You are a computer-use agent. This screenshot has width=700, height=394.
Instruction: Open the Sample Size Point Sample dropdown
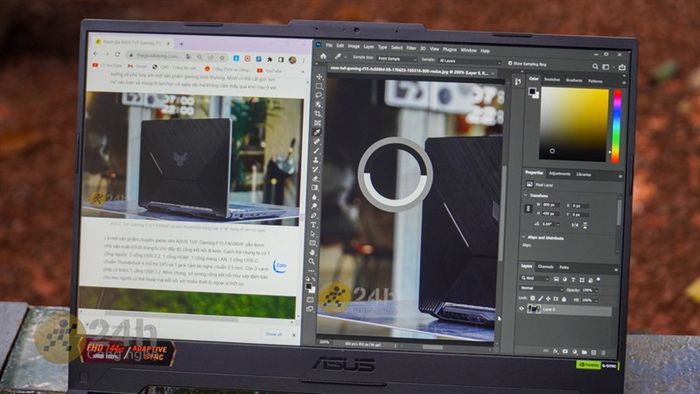click(x=396, y=58)
